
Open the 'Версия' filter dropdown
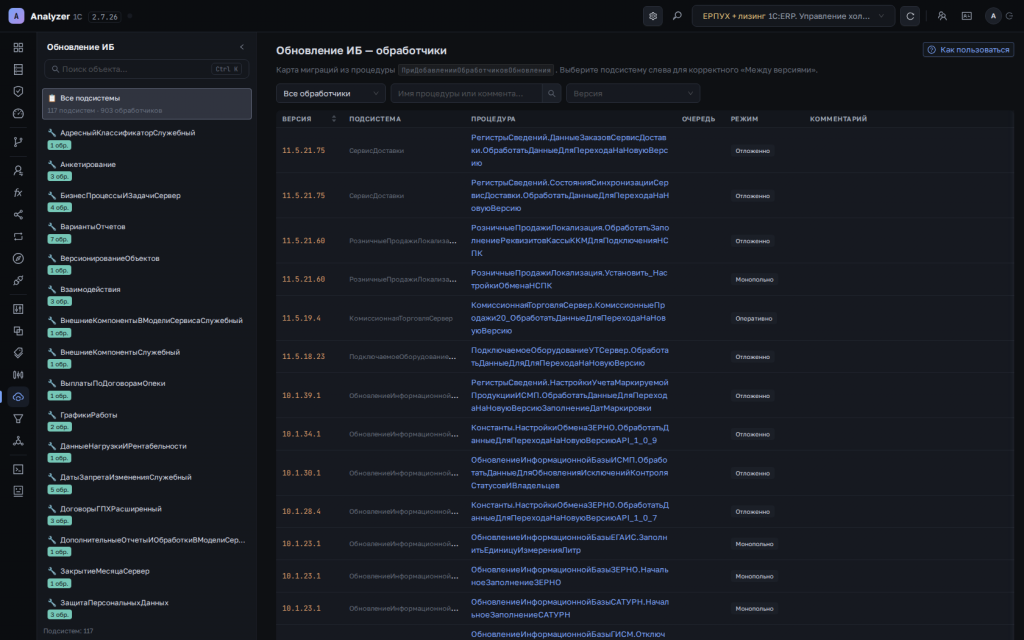633,93
